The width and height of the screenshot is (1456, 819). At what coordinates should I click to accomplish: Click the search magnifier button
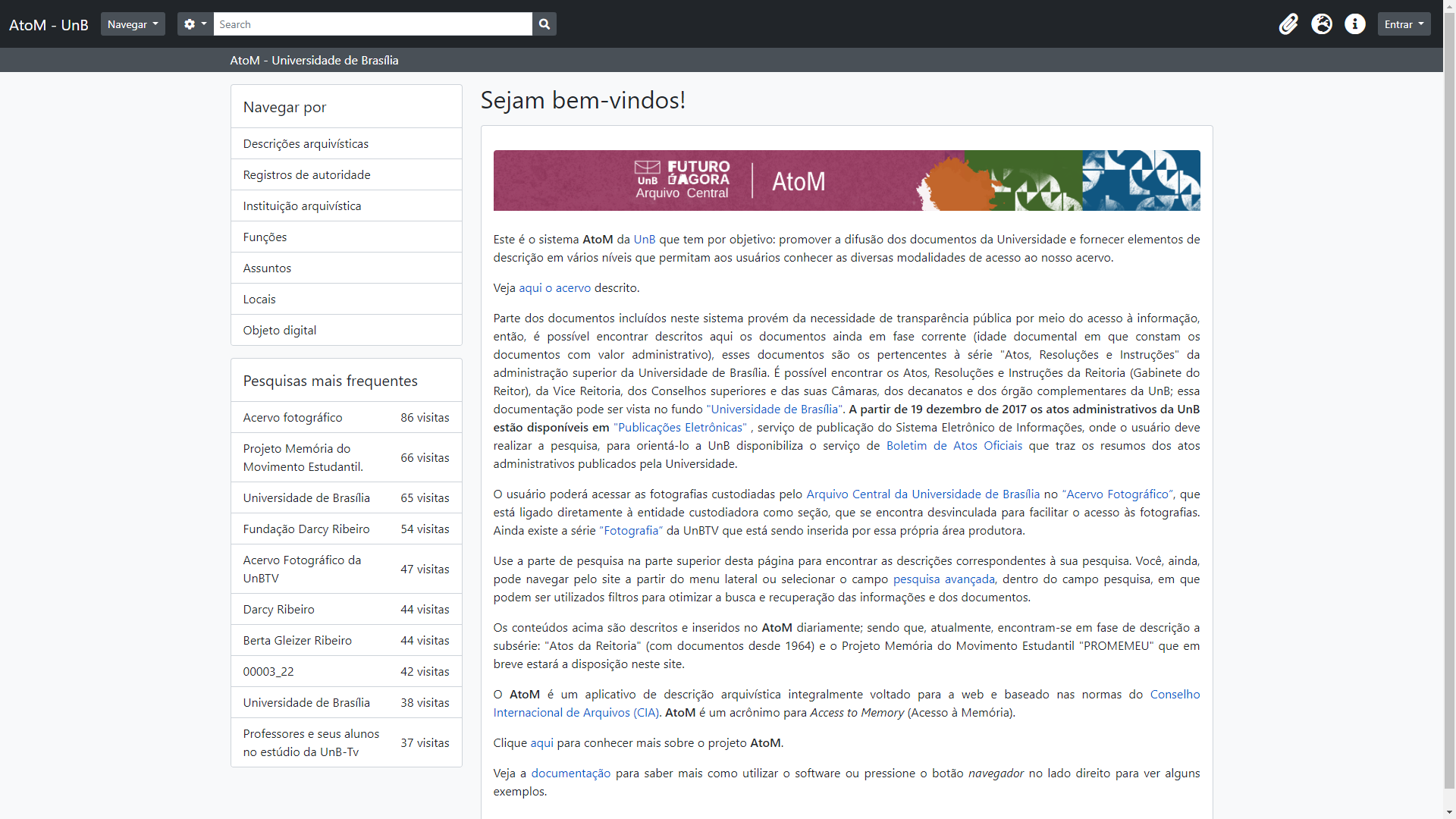click(544, 24)
